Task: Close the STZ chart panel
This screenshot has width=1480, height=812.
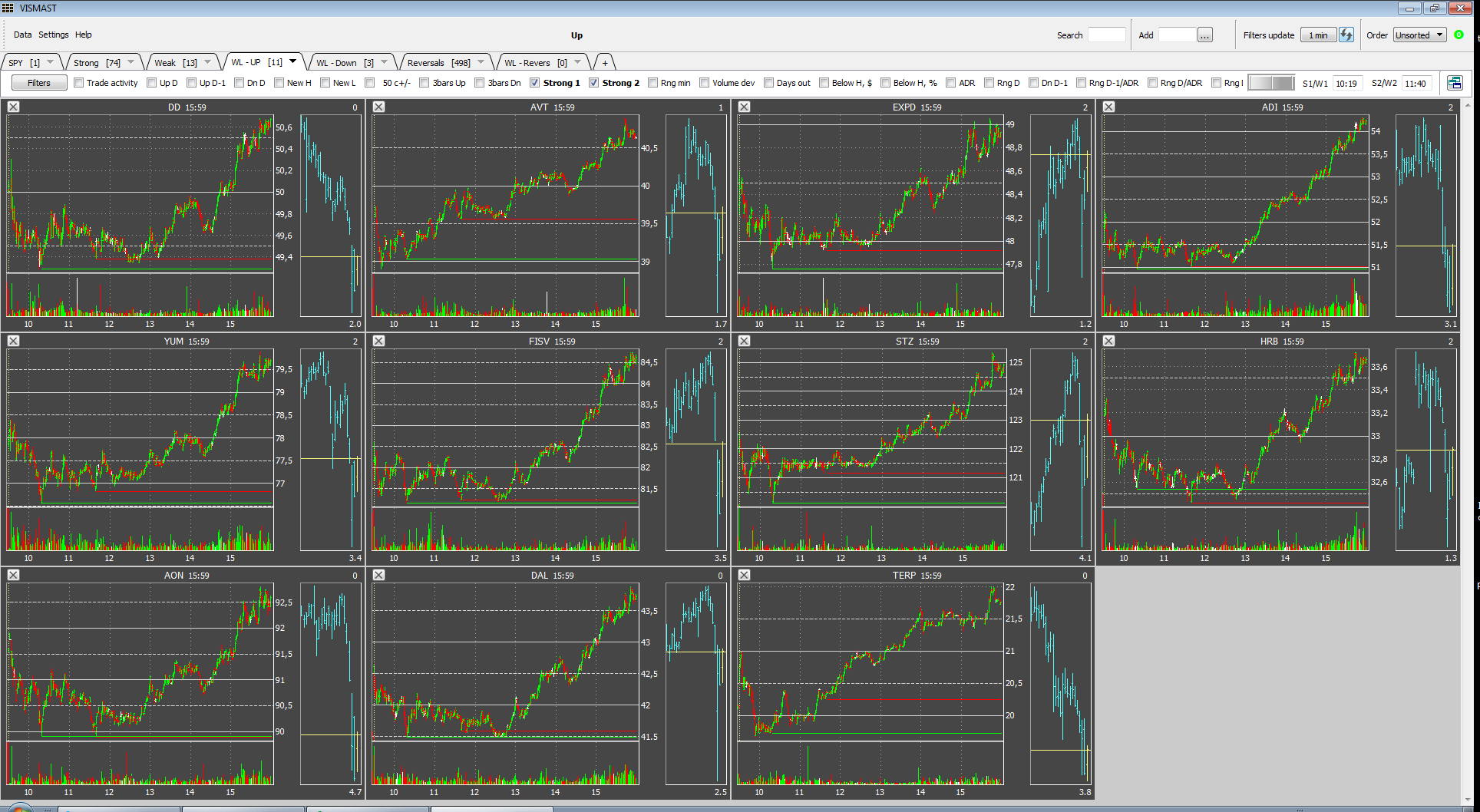Action: click(745, 342)
